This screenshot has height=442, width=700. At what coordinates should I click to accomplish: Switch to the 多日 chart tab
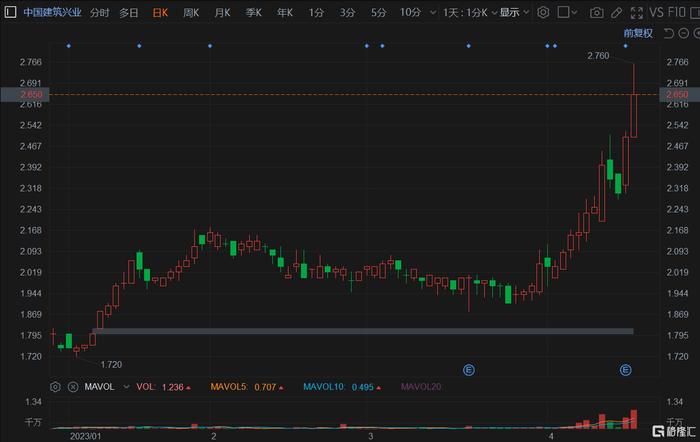tap(129, 13)
